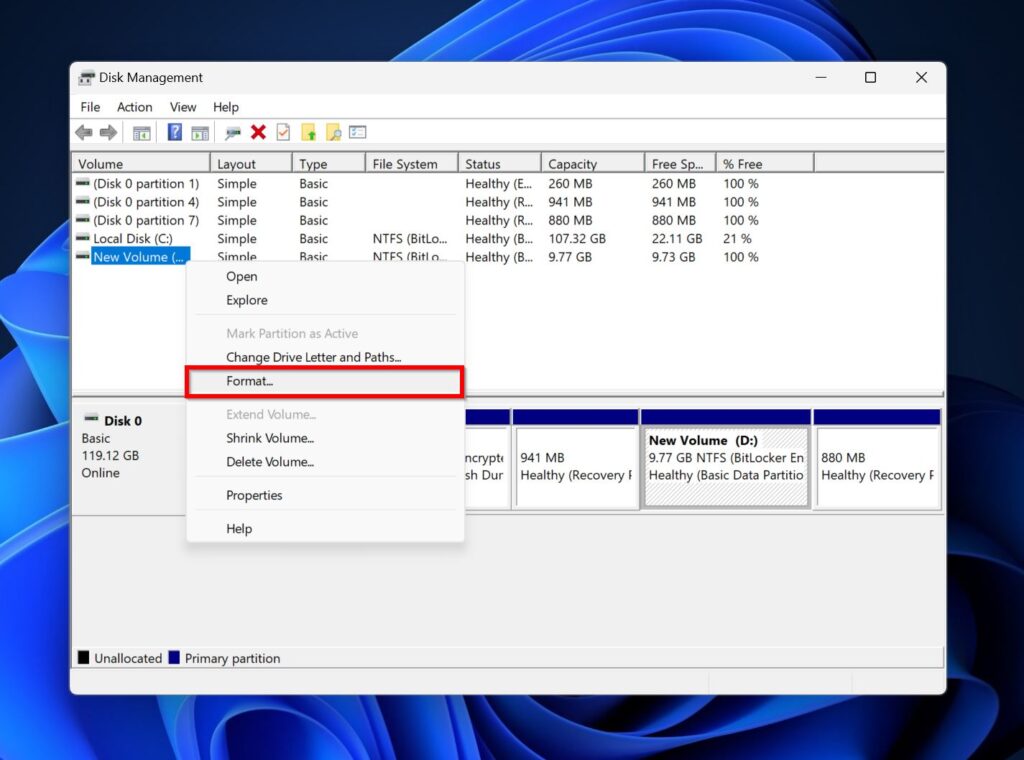
Task: Open help via the blue question mark icon
Action: pos(173,131)
